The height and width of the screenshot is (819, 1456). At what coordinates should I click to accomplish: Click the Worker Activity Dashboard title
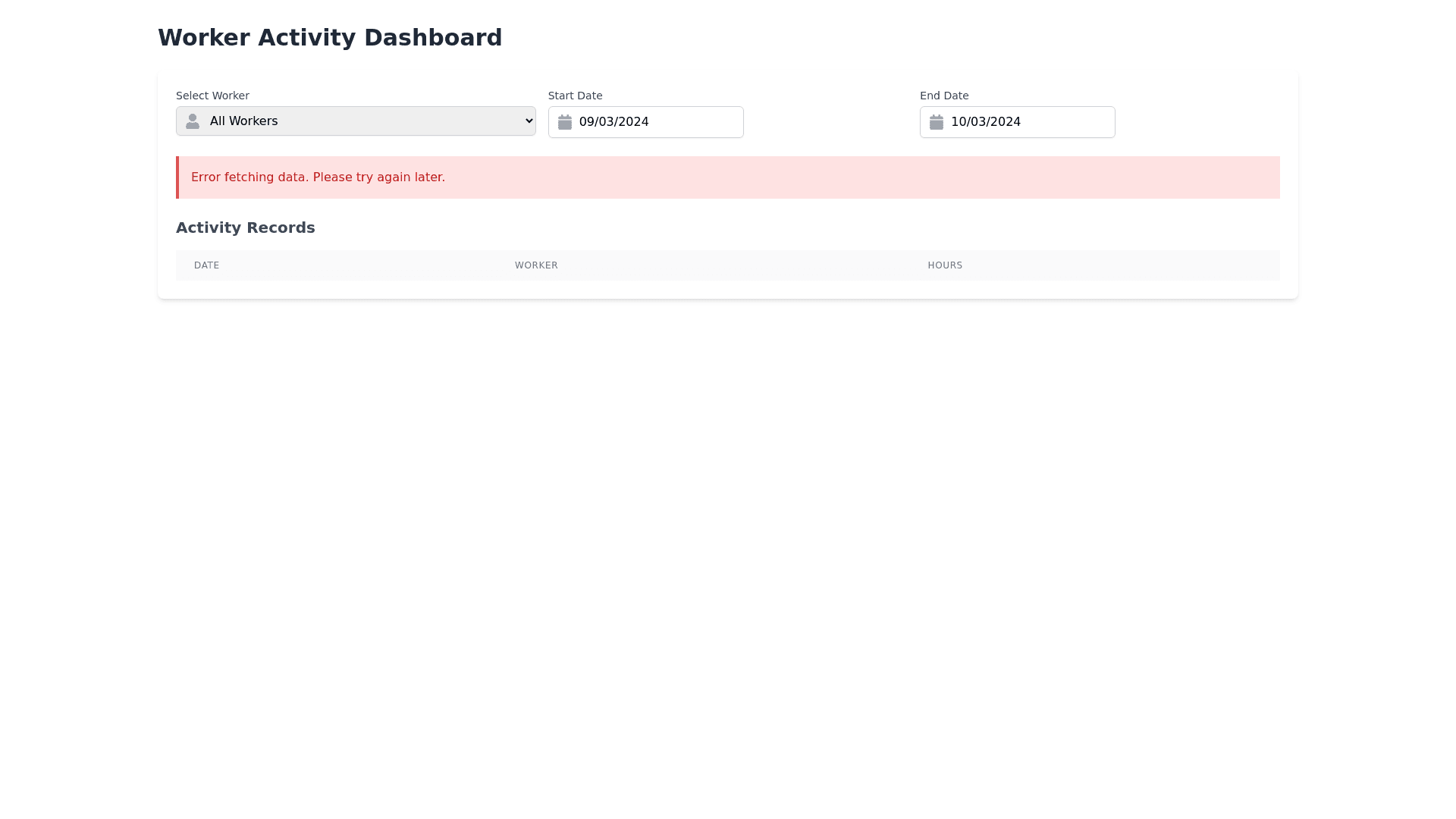[x=330, y=37]
